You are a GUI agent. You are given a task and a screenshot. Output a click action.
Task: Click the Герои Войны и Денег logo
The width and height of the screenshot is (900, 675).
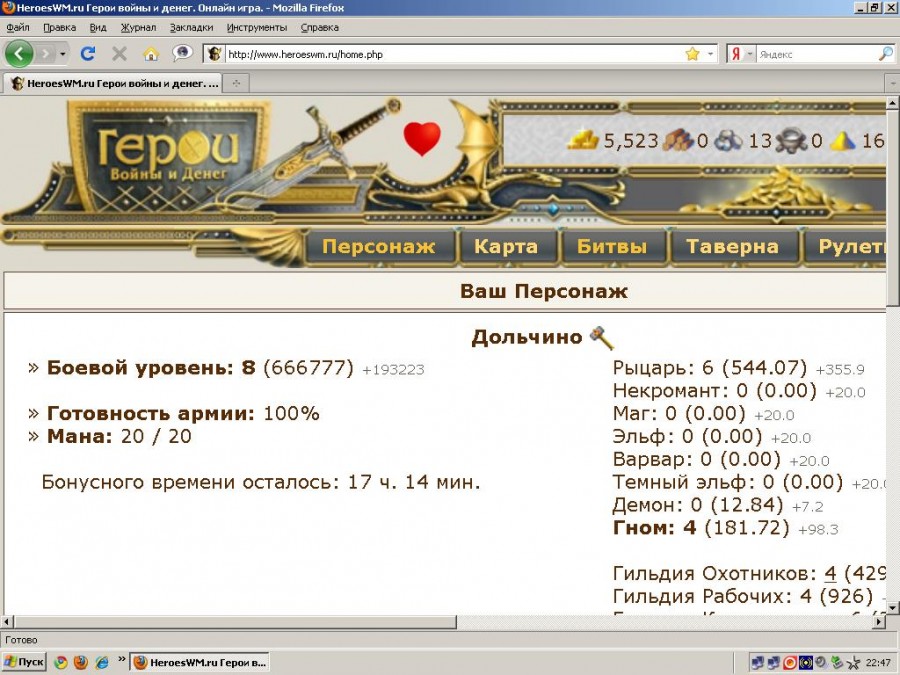point(168,155)
